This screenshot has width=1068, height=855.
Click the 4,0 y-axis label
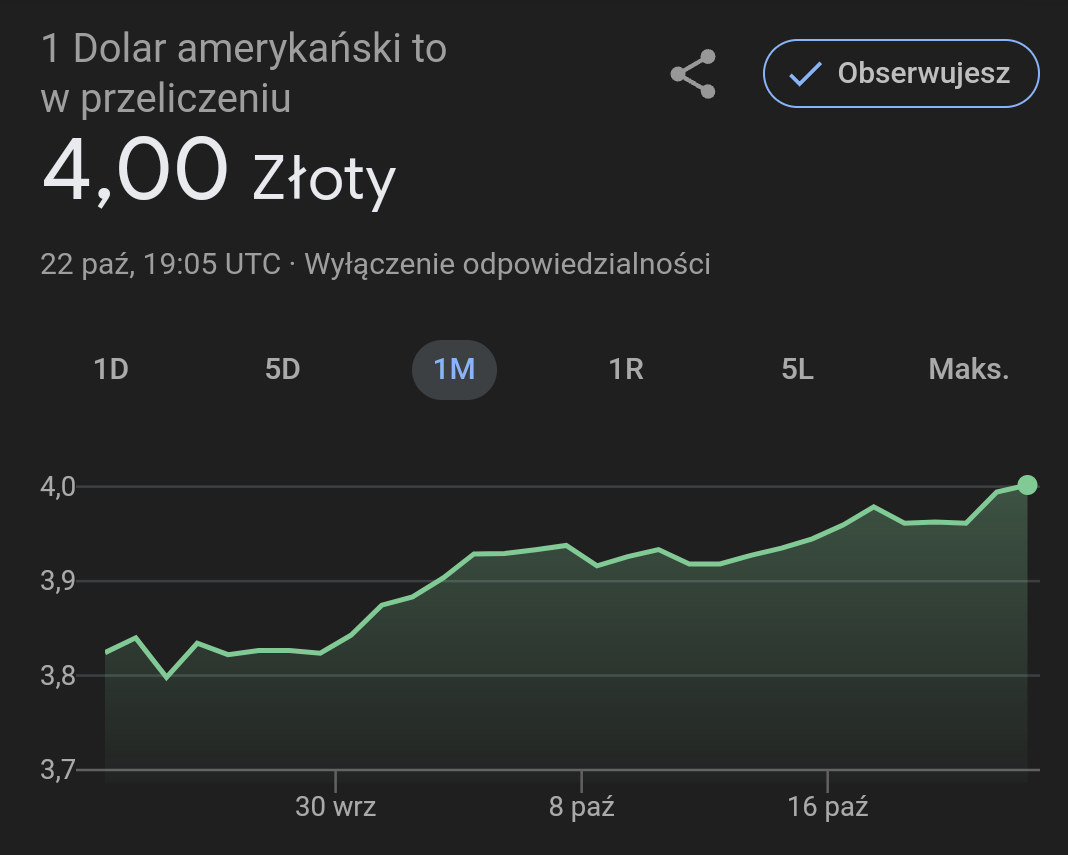point(58,487)
